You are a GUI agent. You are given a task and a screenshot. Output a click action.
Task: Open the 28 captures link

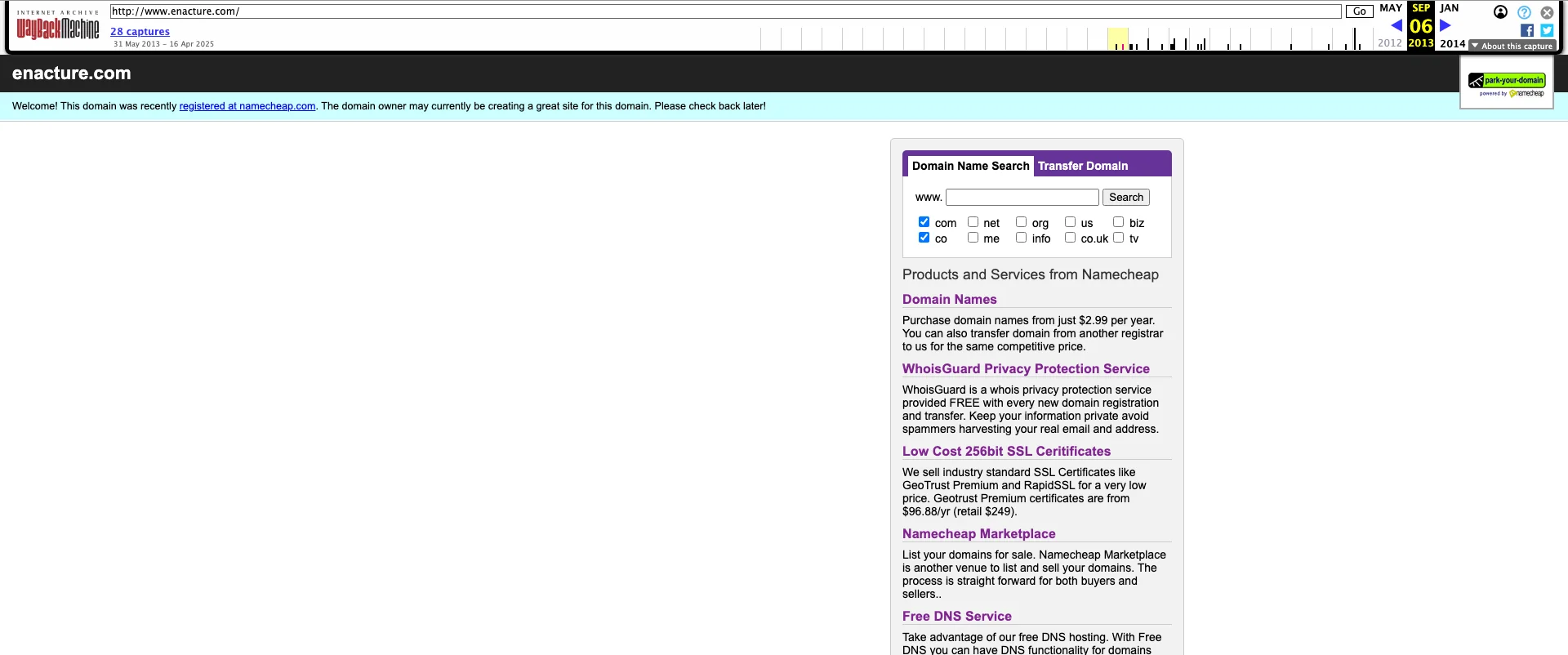click(x=140, y=32)
